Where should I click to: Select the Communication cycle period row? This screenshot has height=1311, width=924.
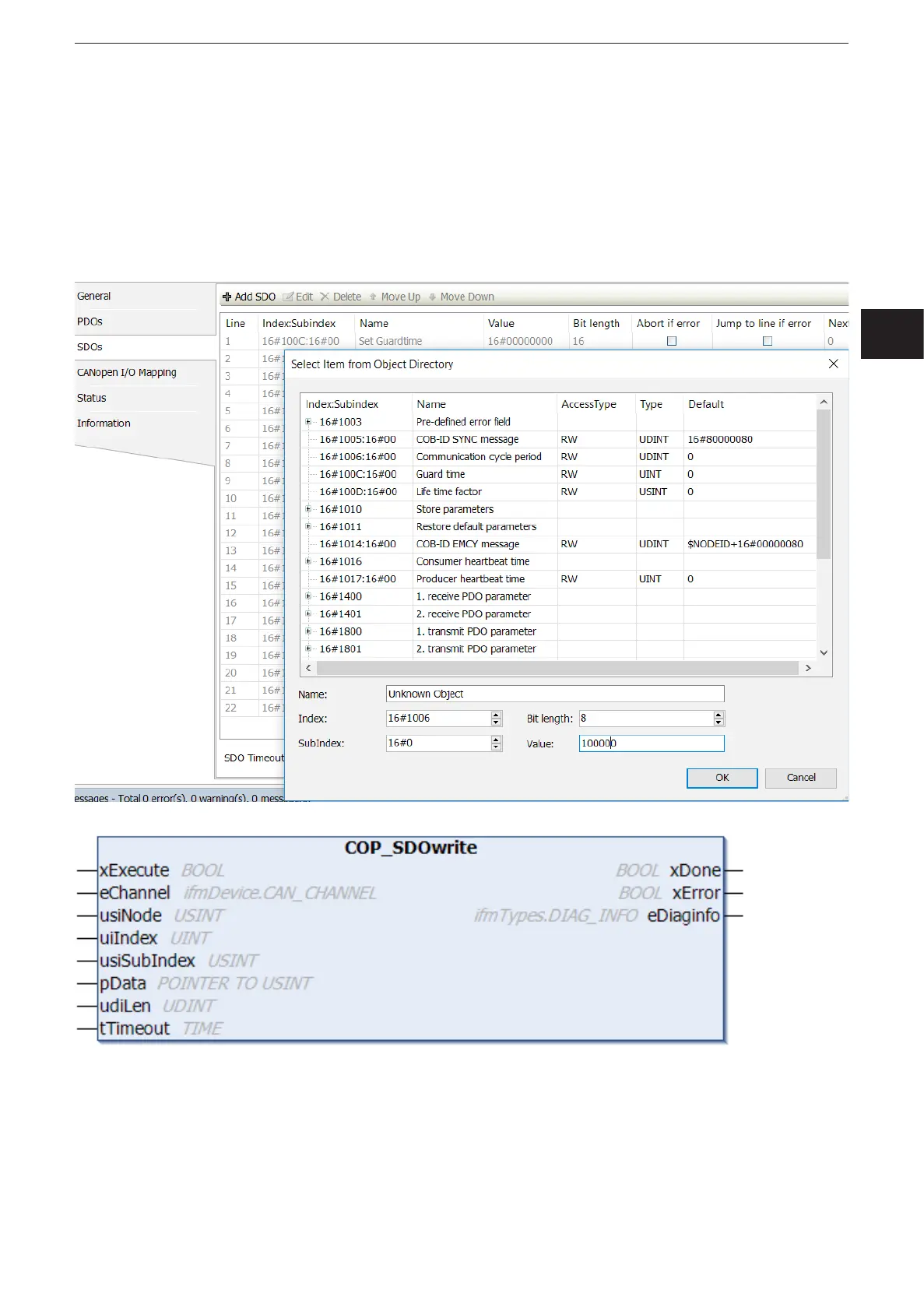pyautogui.click(x=558, y=457)
